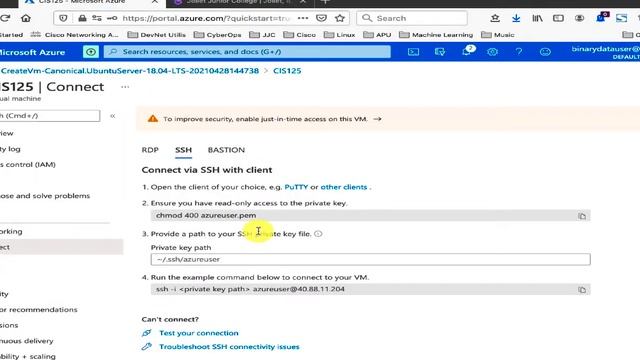
Task: Open Networking in resource menu
Action: coord(11,231)
